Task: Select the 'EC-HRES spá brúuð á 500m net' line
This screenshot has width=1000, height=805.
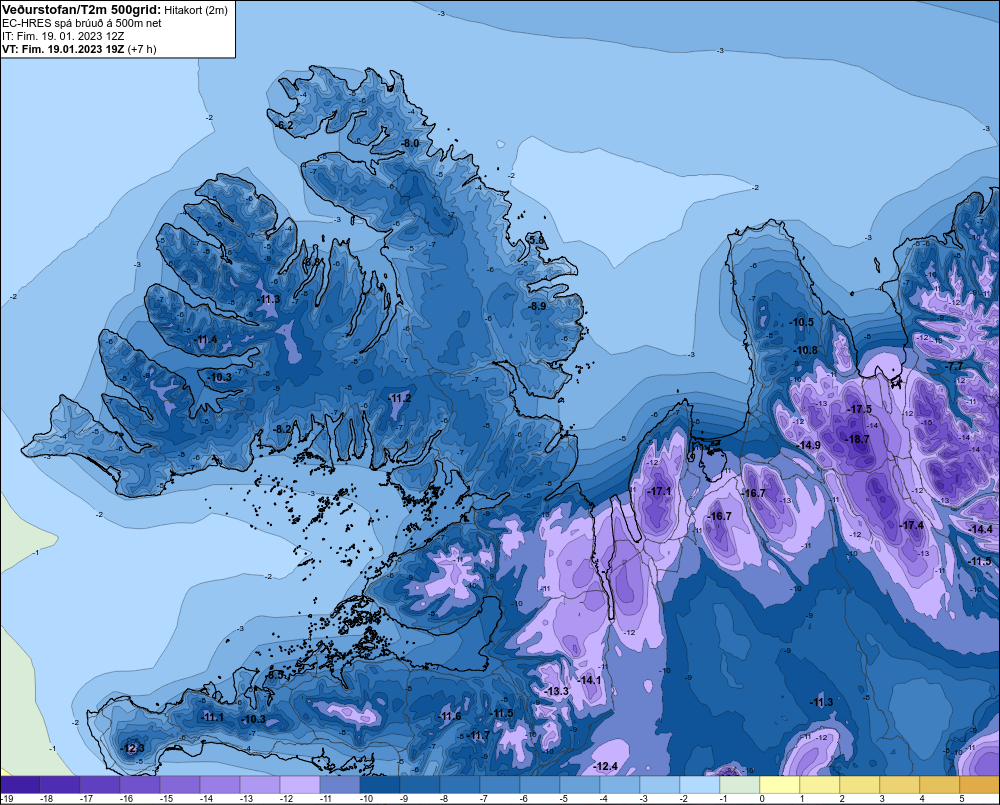Action: [82, 23]
